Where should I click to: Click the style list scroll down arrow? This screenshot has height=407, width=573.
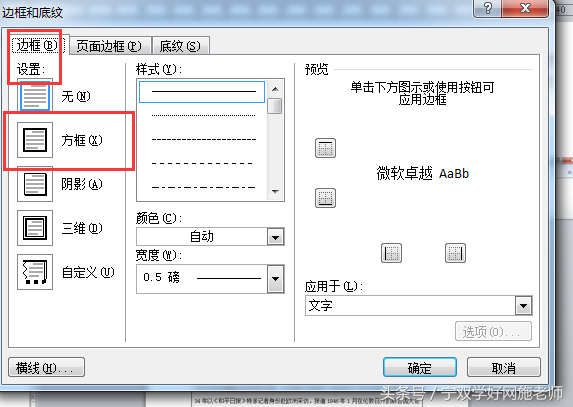point(275,191)
